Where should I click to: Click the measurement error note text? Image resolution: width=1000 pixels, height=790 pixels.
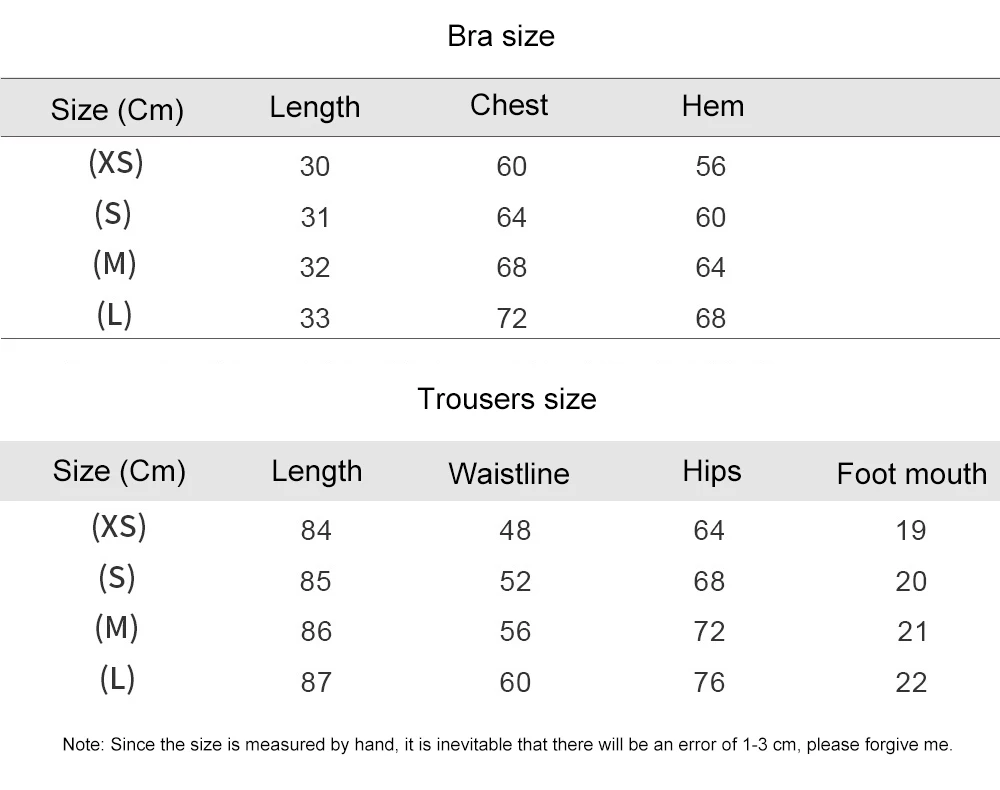[x=507, y=744]
